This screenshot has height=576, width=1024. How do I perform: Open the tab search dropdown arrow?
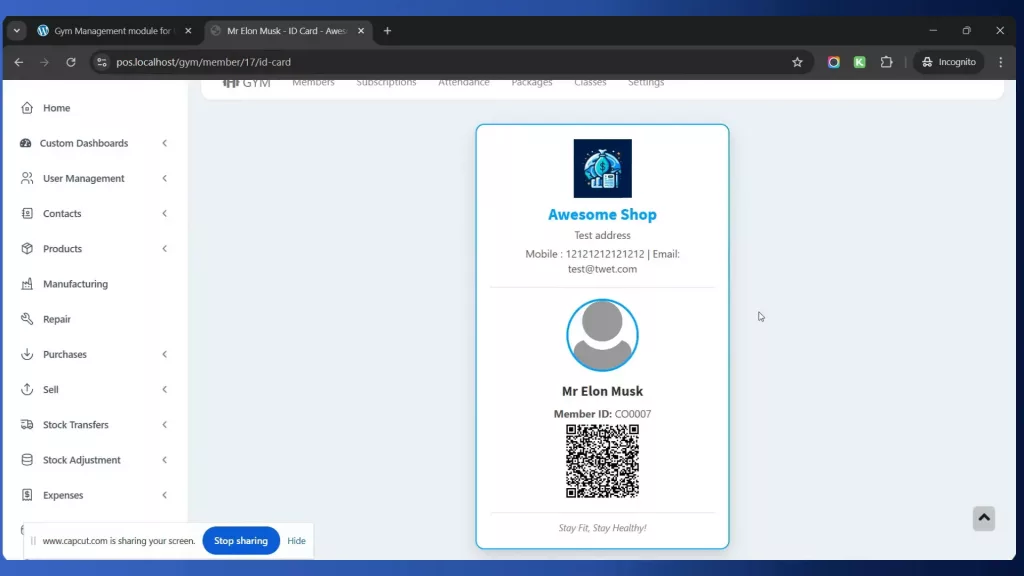click(17, 31)
